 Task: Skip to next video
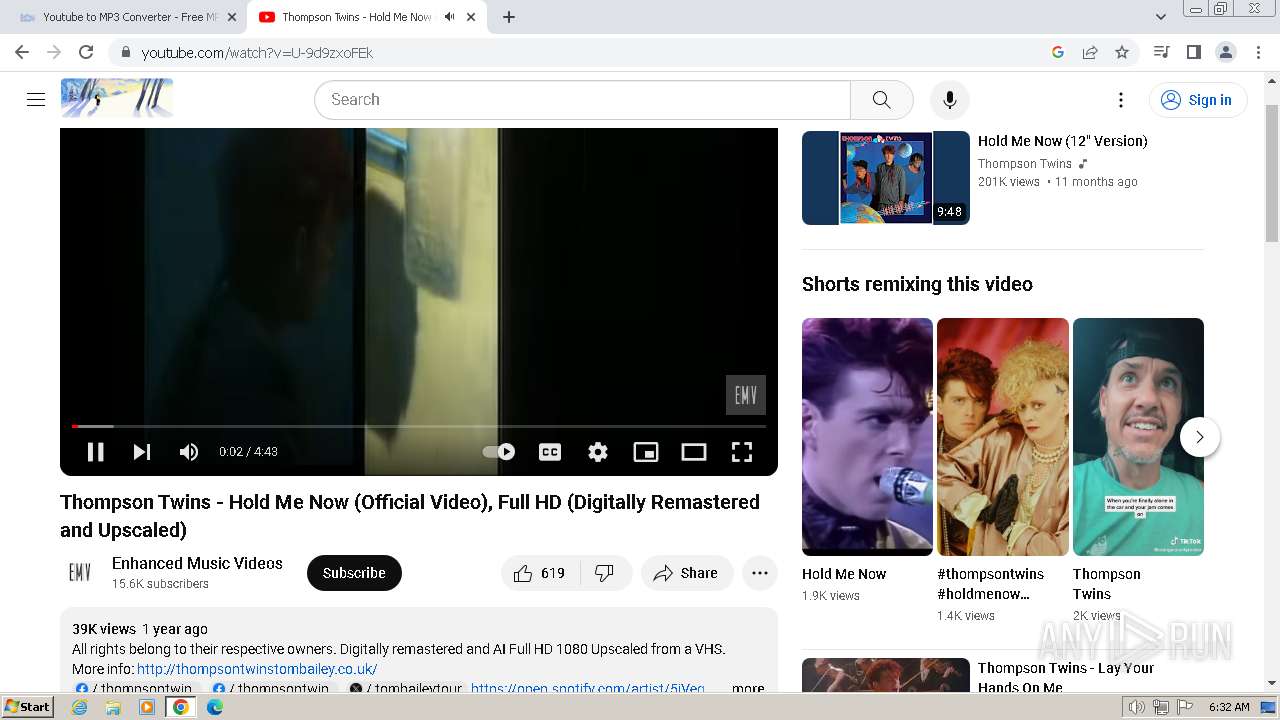coord(142,452)
